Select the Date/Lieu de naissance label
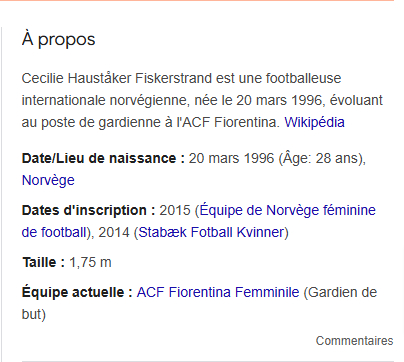 tap(103, 158)
